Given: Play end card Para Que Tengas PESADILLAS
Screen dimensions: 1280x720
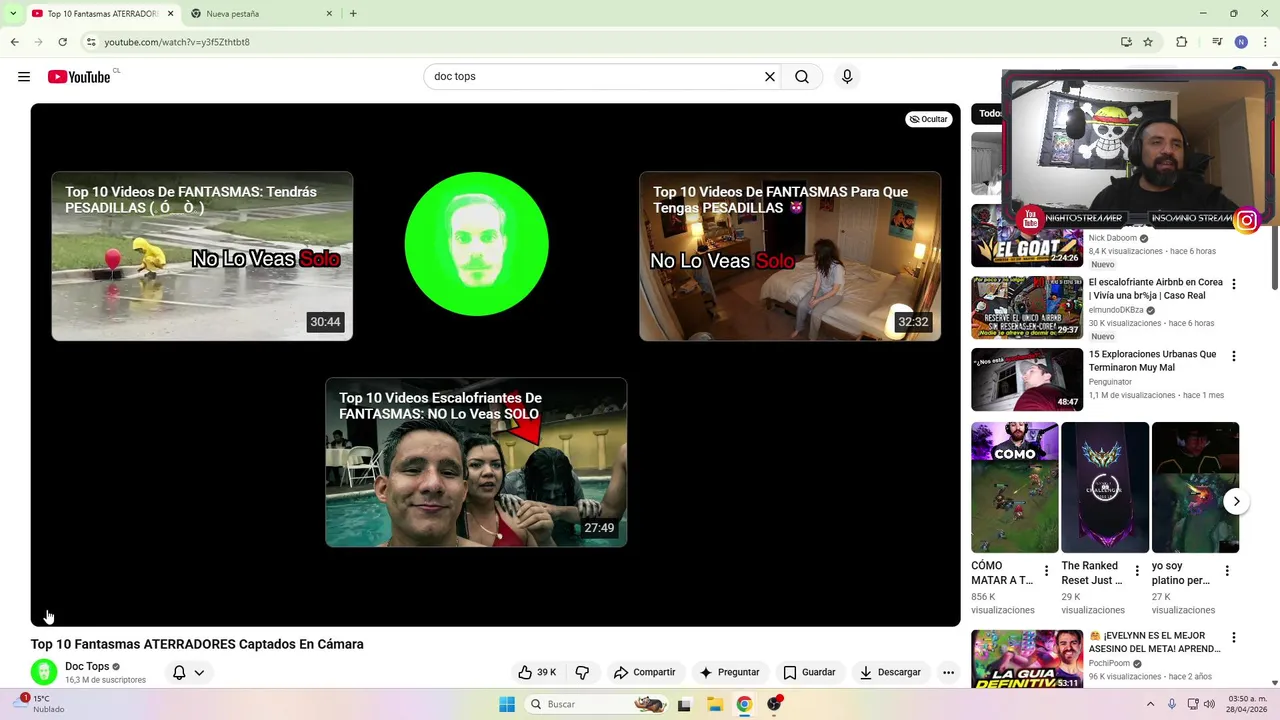Looking at the screenshot, I should point(790,256).
